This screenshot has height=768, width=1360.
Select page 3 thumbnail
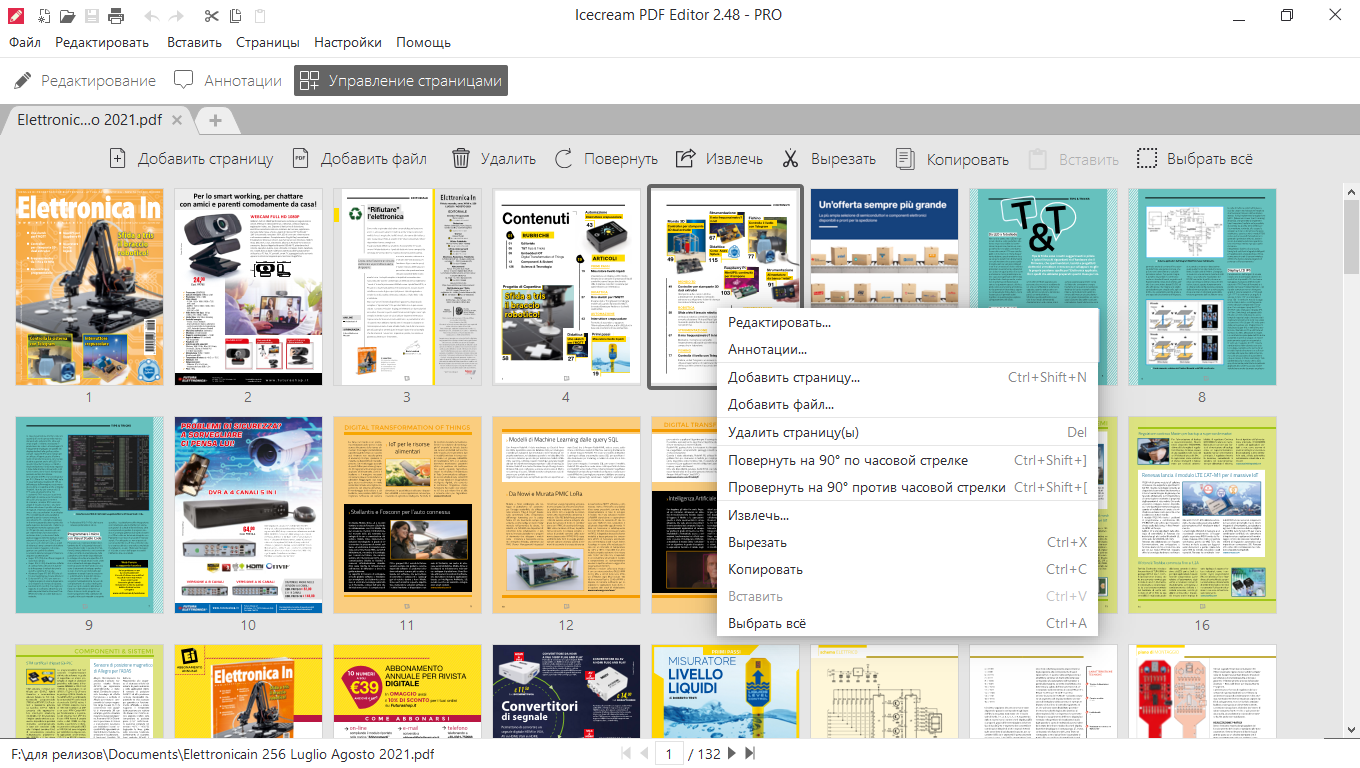pos(407,287)
